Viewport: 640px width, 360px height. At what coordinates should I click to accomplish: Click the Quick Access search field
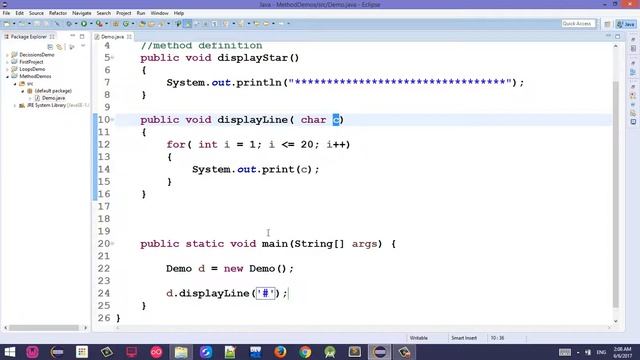tap(578, 24)
